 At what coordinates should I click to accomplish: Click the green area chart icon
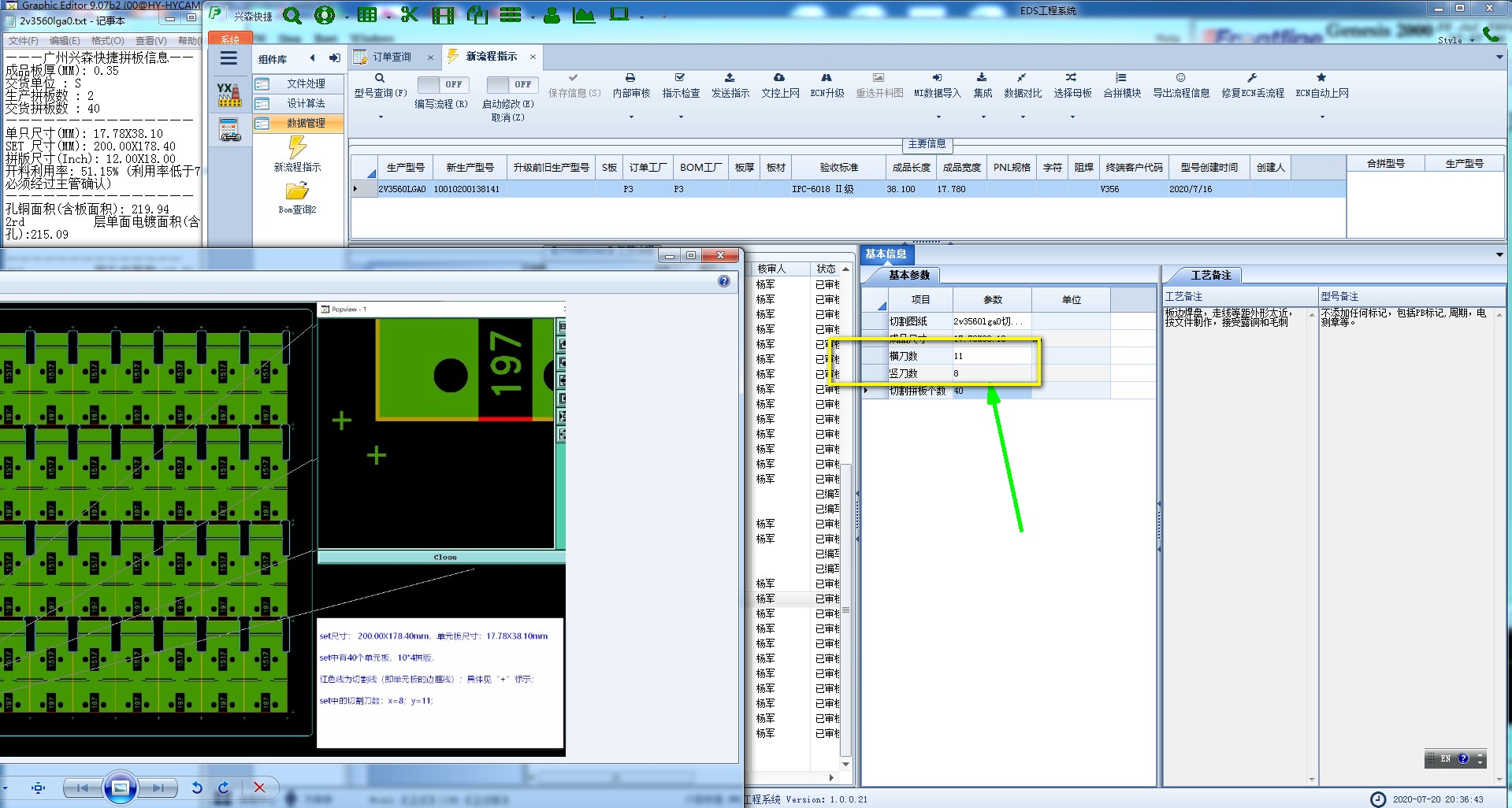[x=584, y=14]
